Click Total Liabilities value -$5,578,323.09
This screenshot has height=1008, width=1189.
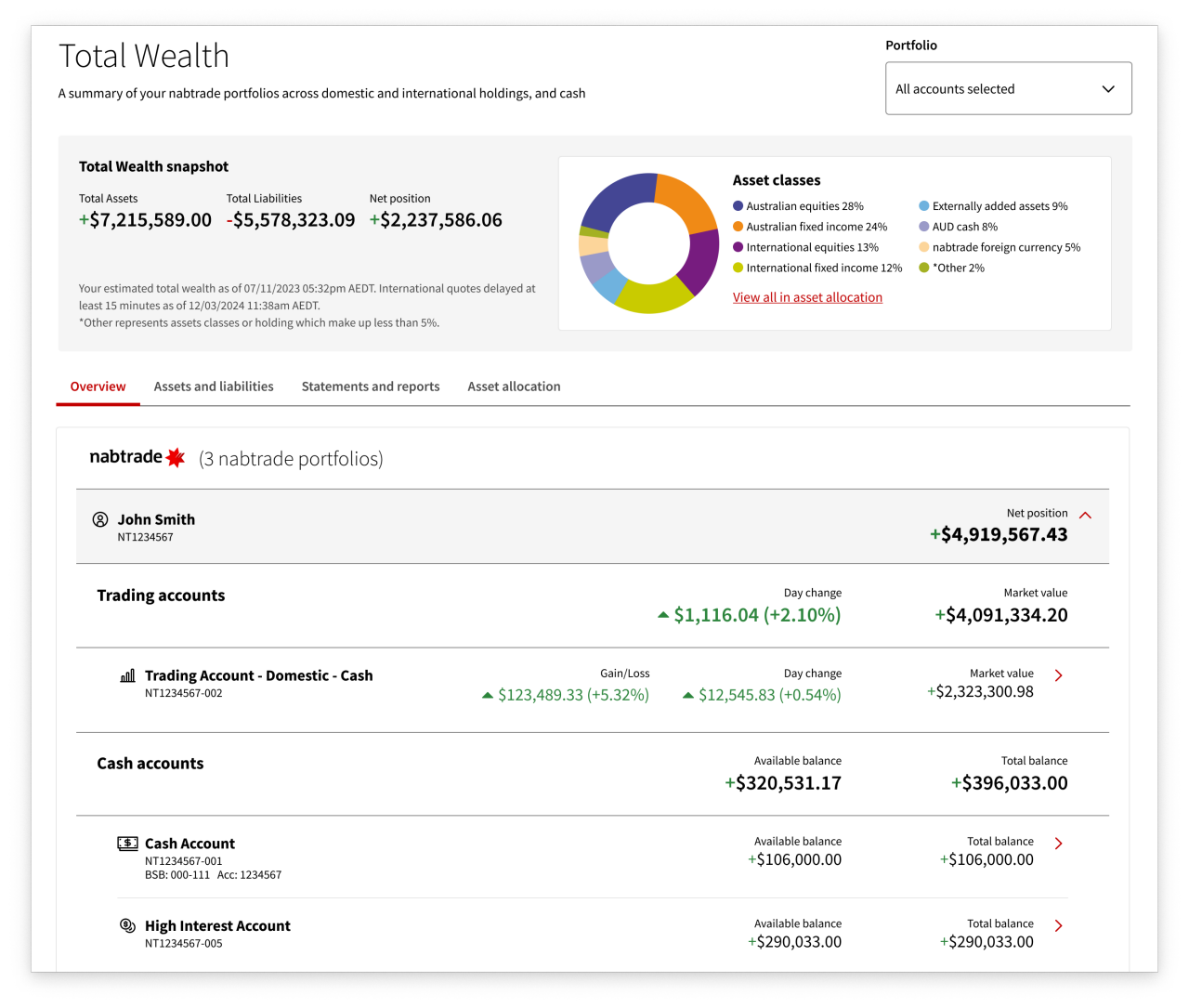point(291,220)
